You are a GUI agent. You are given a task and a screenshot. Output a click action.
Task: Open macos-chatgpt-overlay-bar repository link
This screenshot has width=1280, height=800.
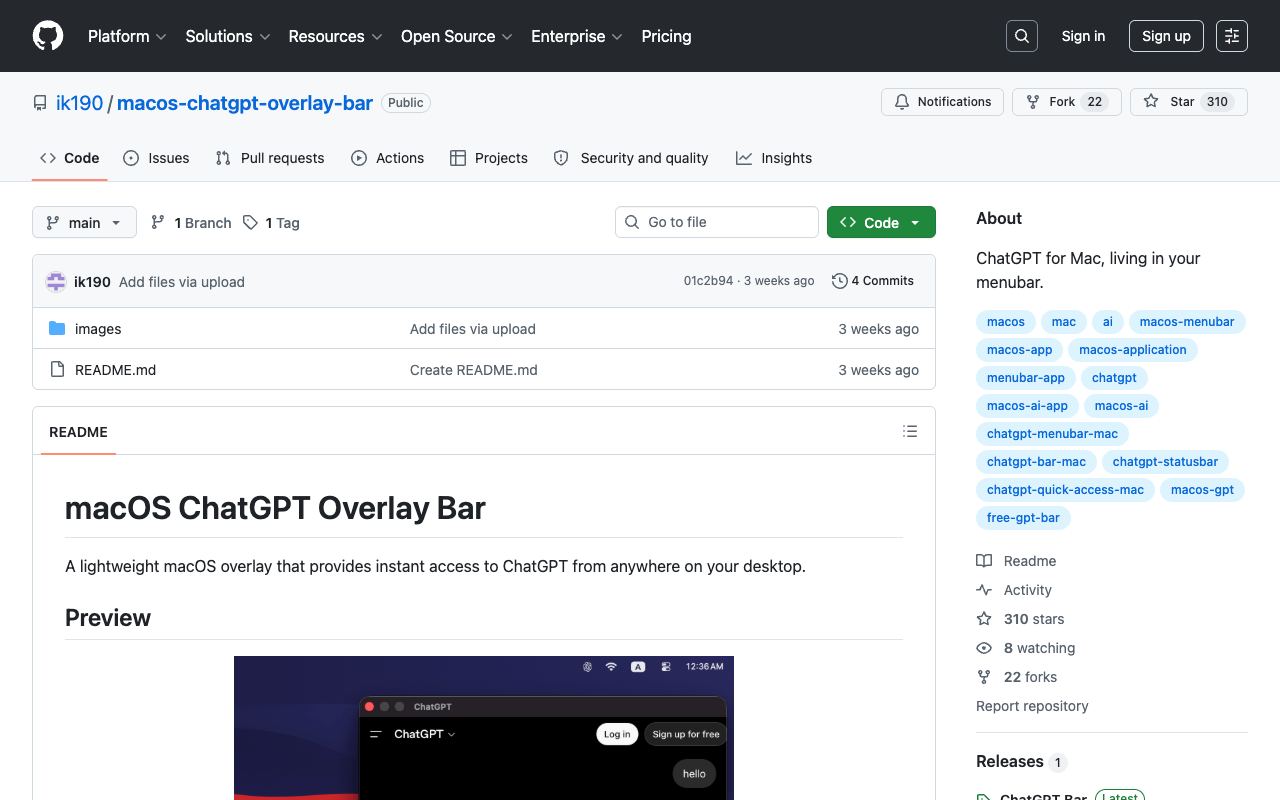pos(245,103)
